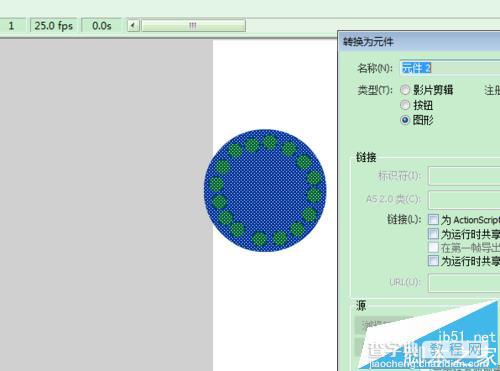Enable the 为 ActionScript export checkbox

(433, 219)
